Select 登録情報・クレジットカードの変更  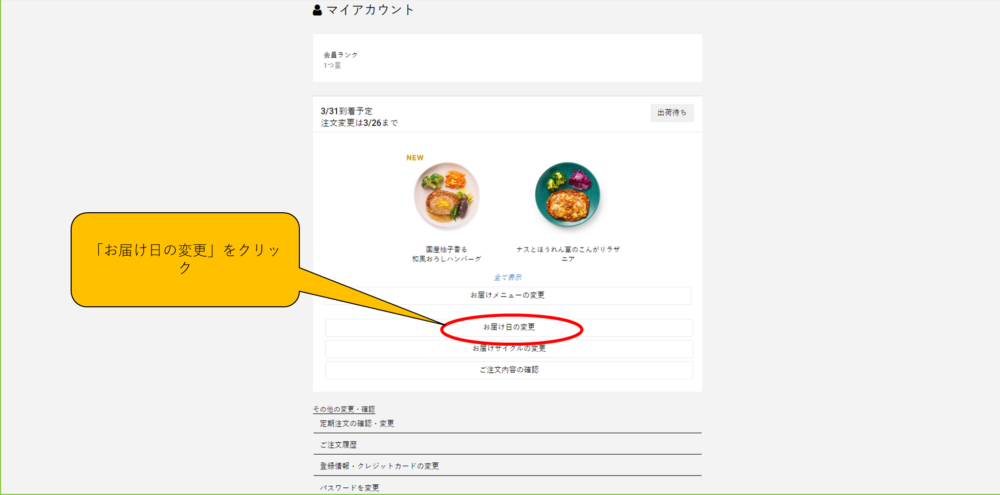[x=379, y=466]
